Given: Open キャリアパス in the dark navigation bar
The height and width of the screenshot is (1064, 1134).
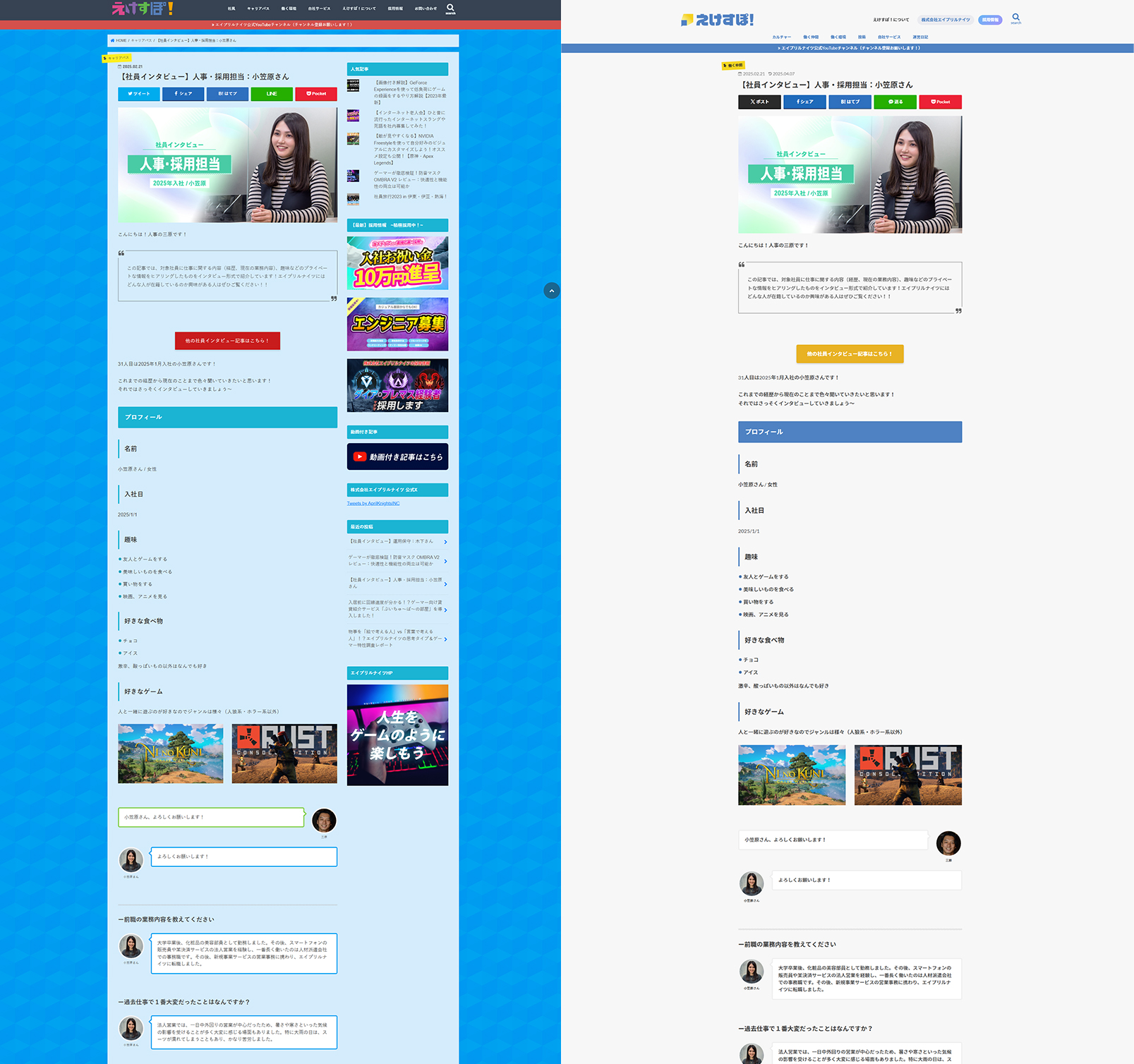Looking at the screenshot, I should (x=258, y=8).
